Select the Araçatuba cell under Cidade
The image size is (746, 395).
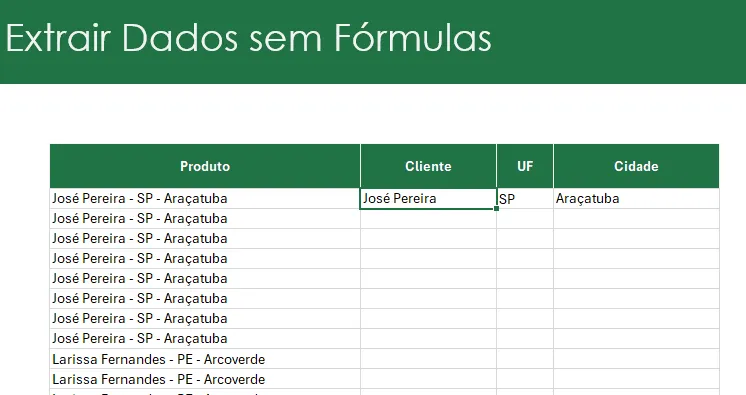point(636,198)
